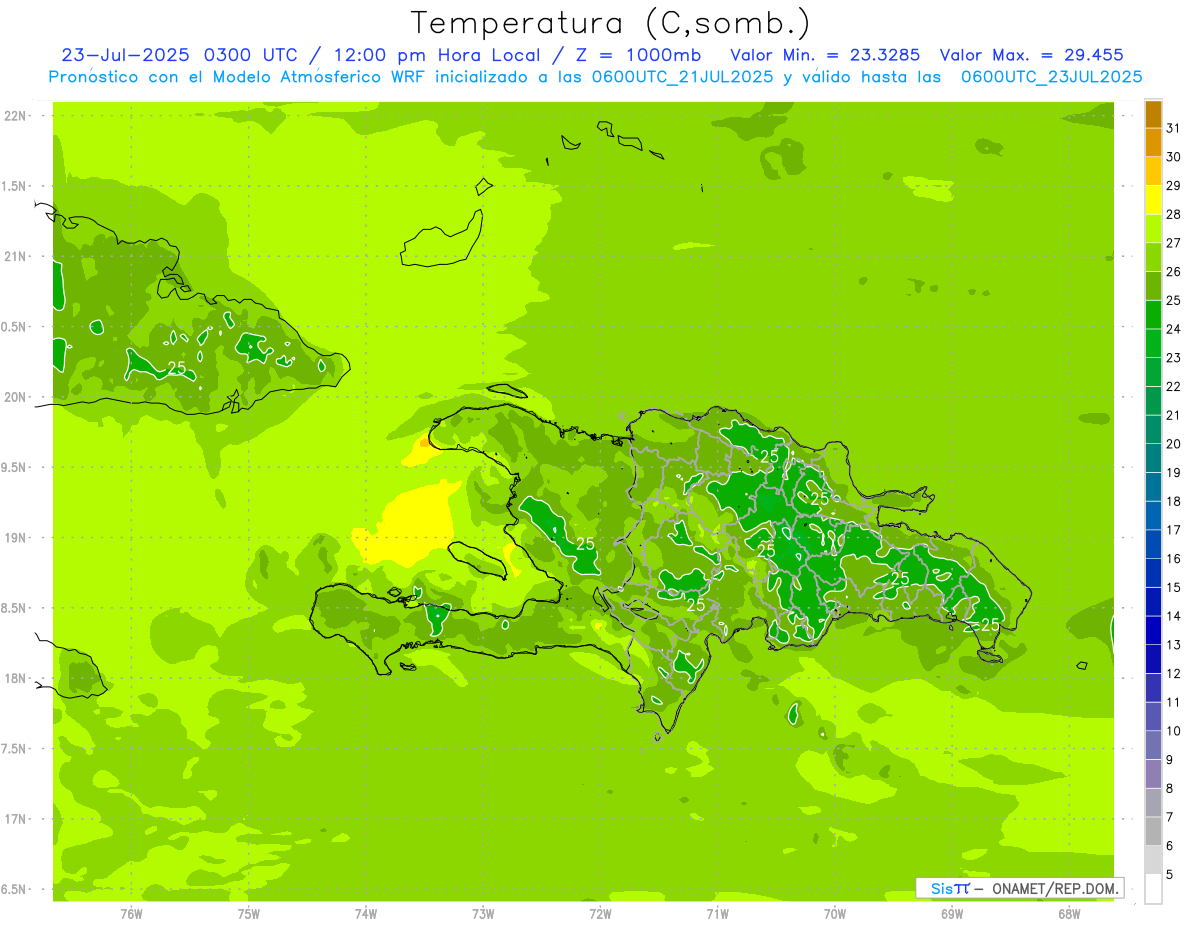1200x927 pixels.
Task: Pick the teal swatch between 19 and 20
Action: point(1153,458)
